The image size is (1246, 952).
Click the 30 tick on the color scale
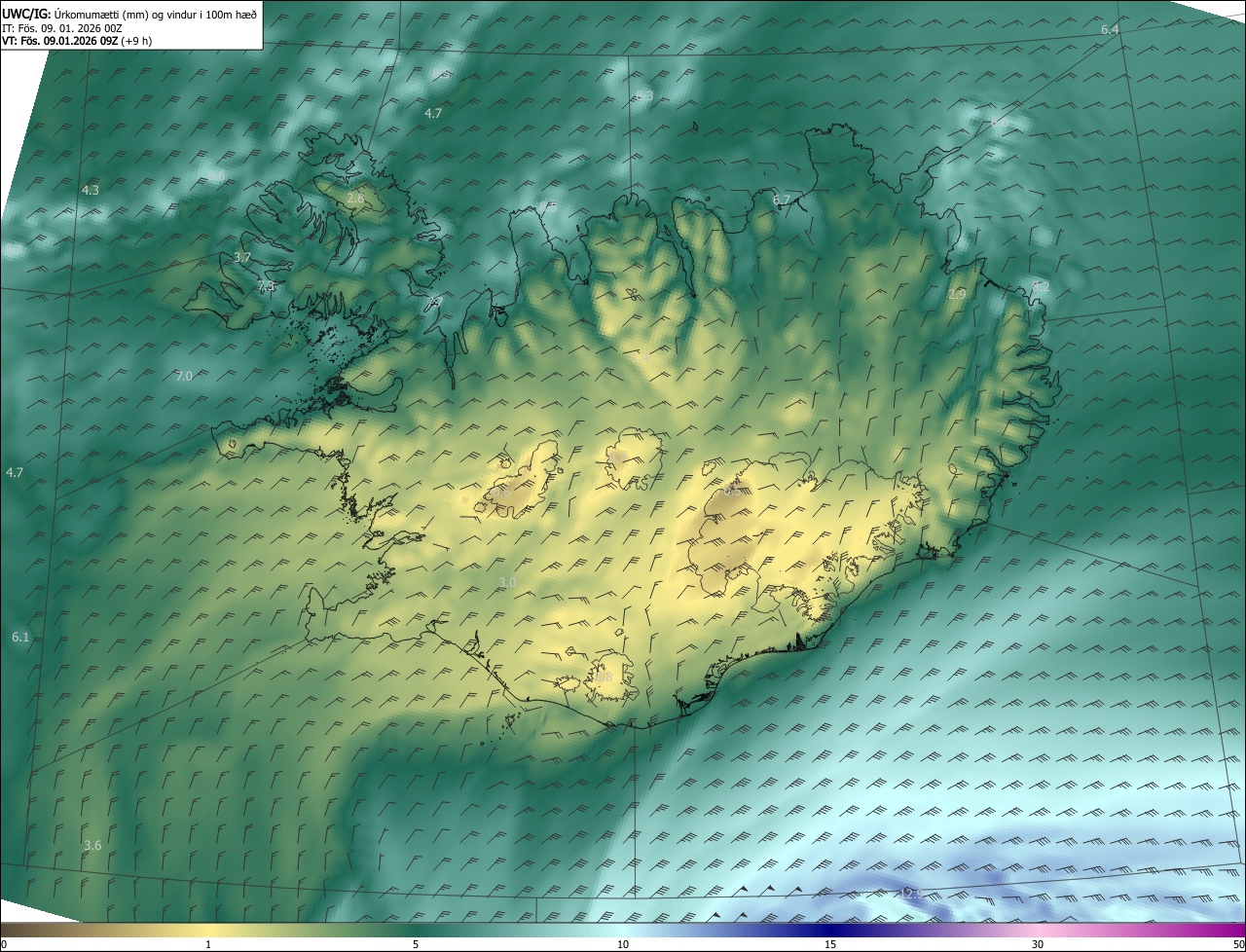click(1038, 945)
